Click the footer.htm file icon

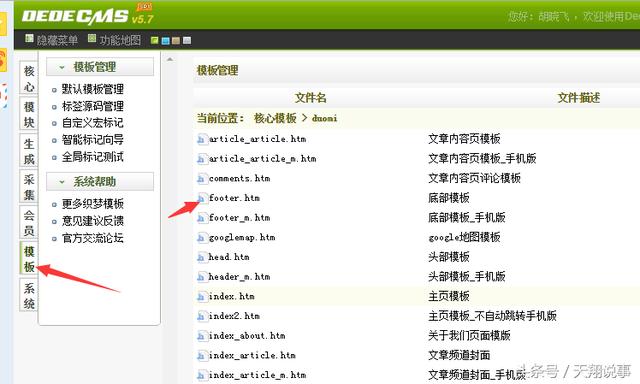coord(201,198)
